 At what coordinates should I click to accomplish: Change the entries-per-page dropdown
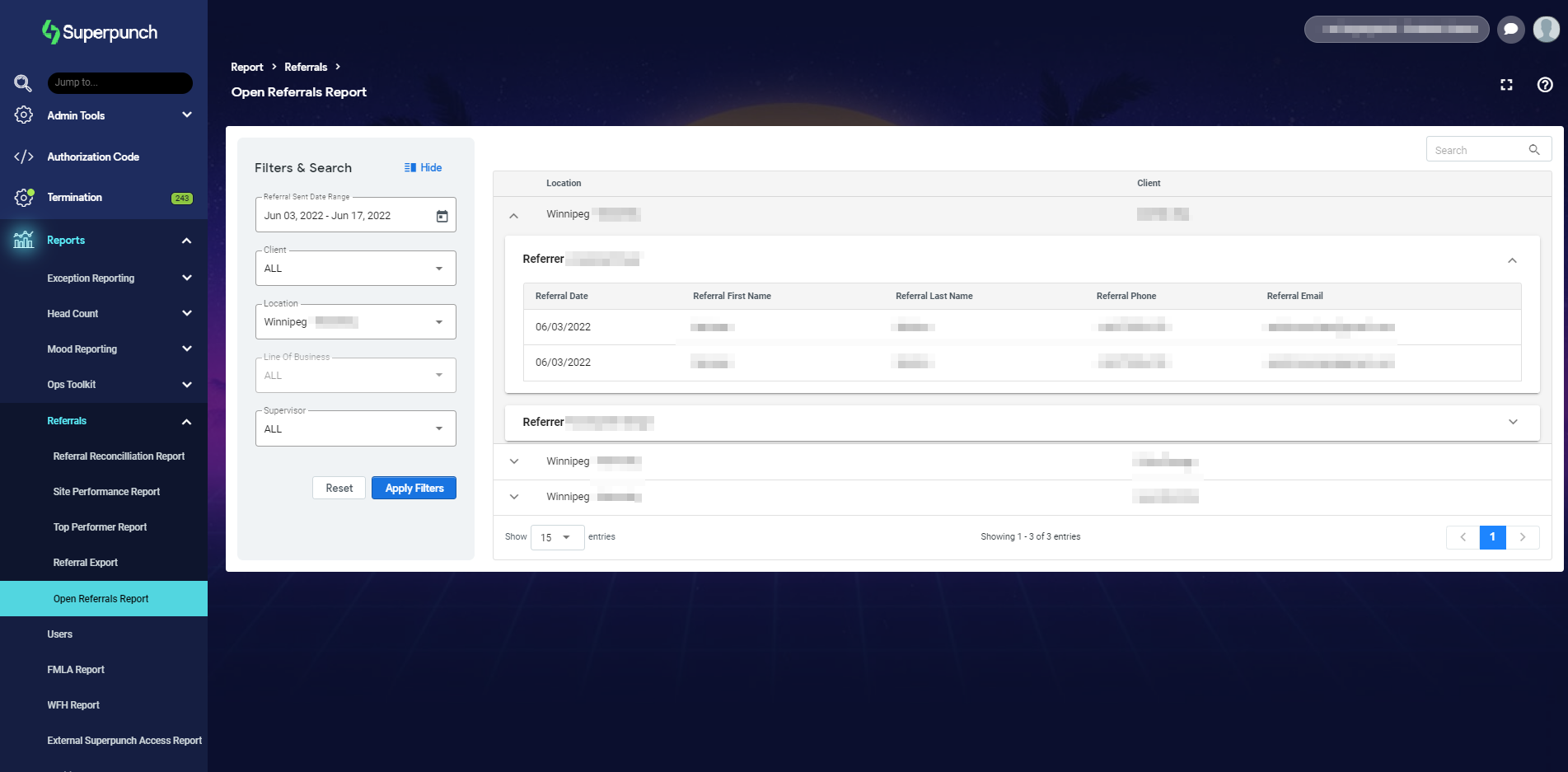tap(557, 537)
